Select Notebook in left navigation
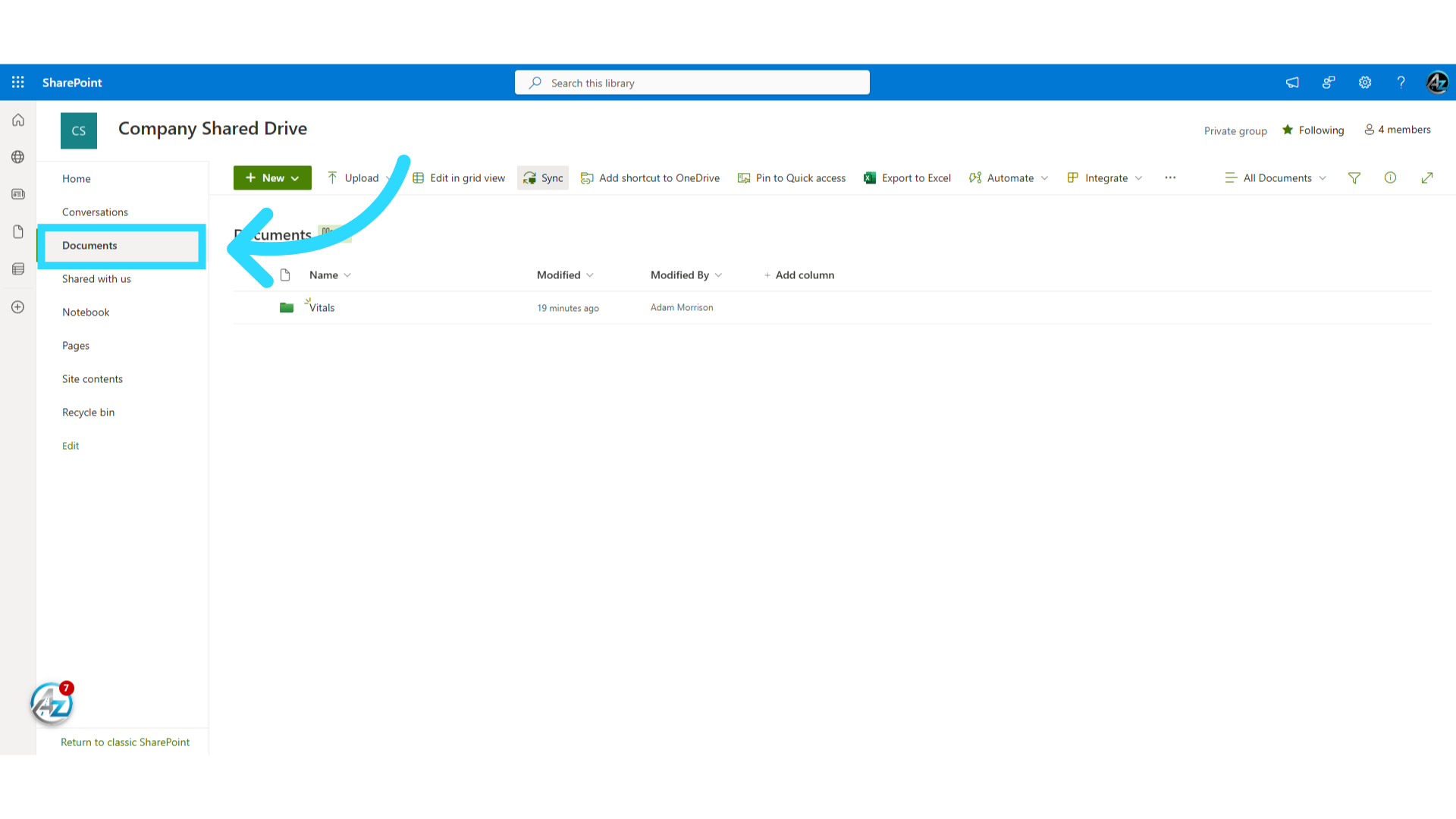 86,312
